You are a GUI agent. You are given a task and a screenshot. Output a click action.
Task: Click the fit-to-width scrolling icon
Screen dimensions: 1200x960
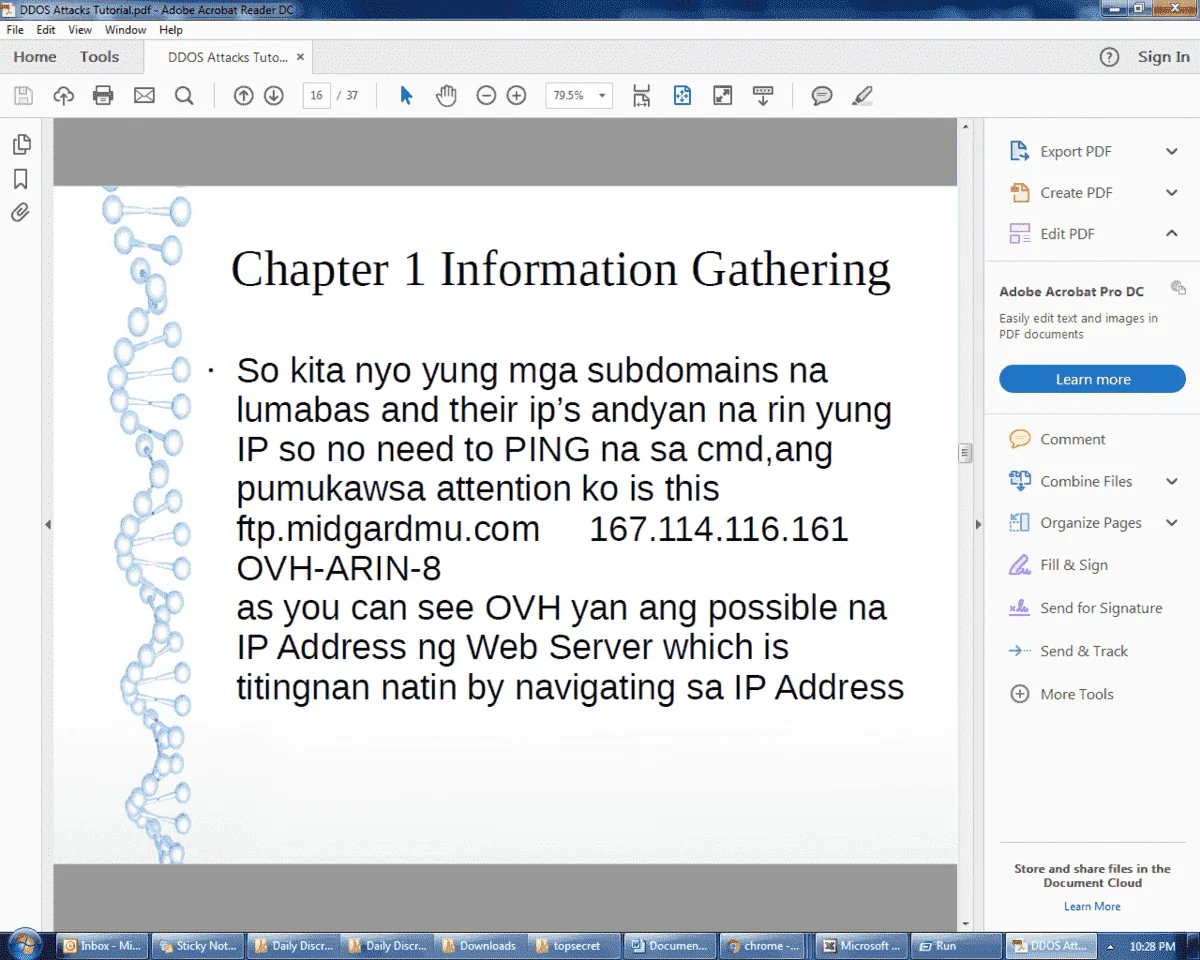pos(642,96)
